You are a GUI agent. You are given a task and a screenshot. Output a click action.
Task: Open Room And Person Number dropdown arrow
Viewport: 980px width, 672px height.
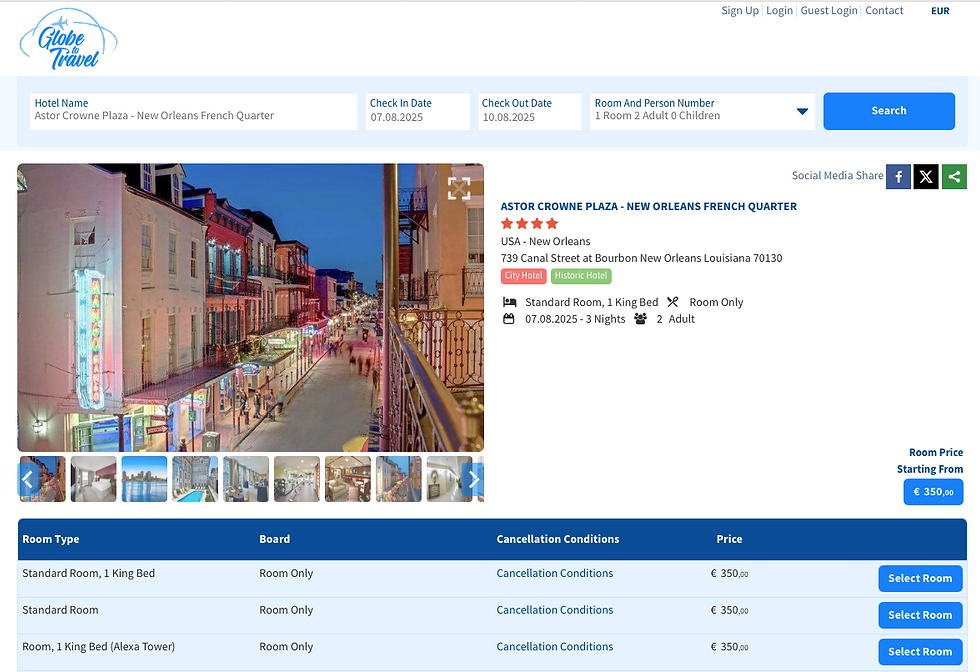coord(802,111)
